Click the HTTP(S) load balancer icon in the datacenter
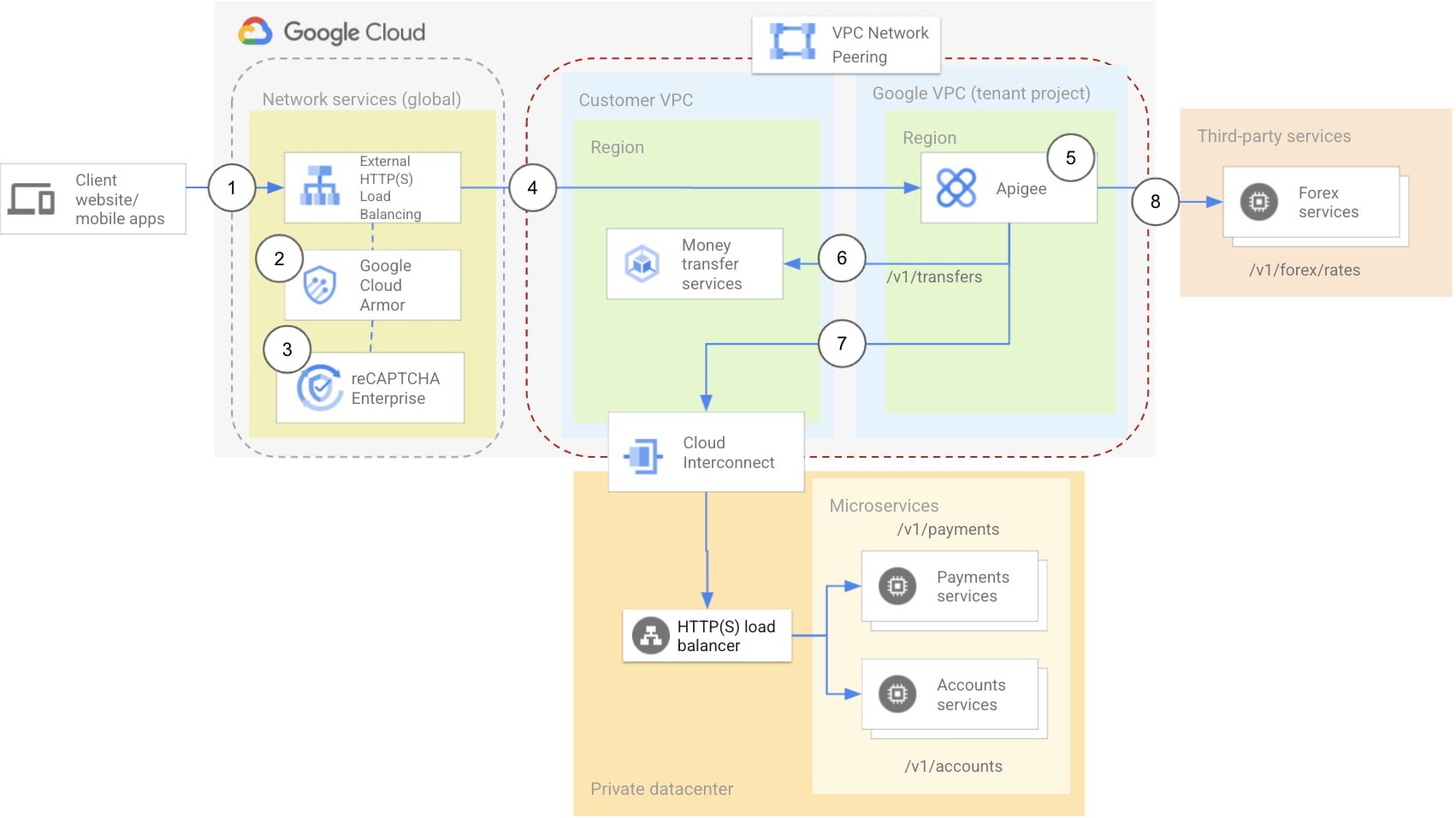This screenshot has height=818, width=1456. [x=650, y=635]
